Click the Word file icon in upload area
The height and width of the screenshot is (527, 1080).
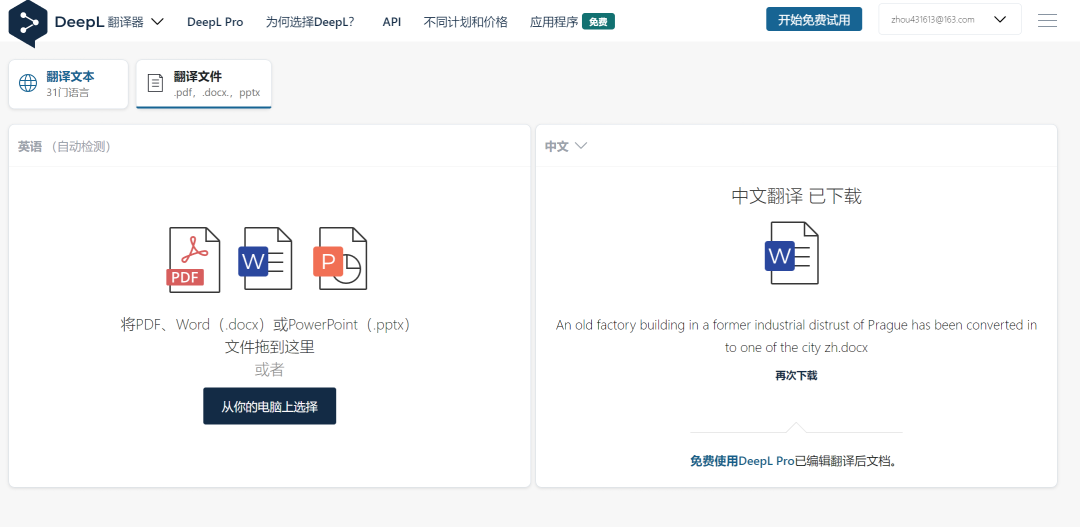pyautogui.click(x=265, y=258)
